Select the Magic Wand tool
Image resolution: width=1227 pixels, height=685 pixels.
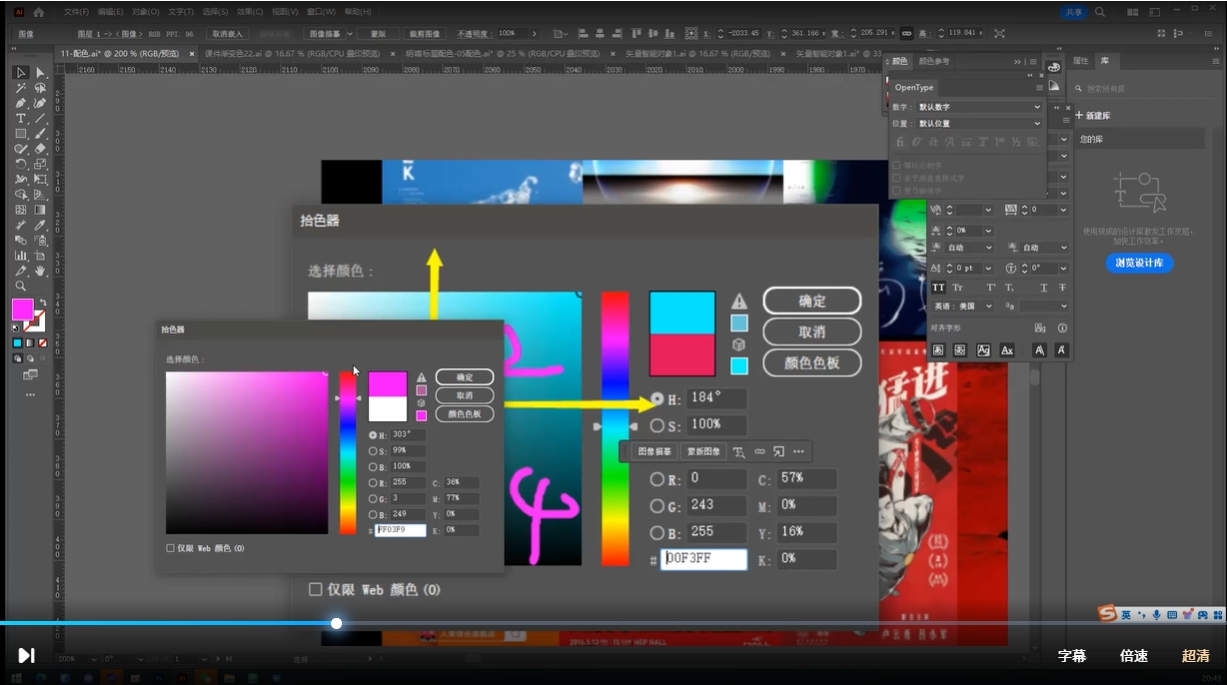tap(21, 88)
